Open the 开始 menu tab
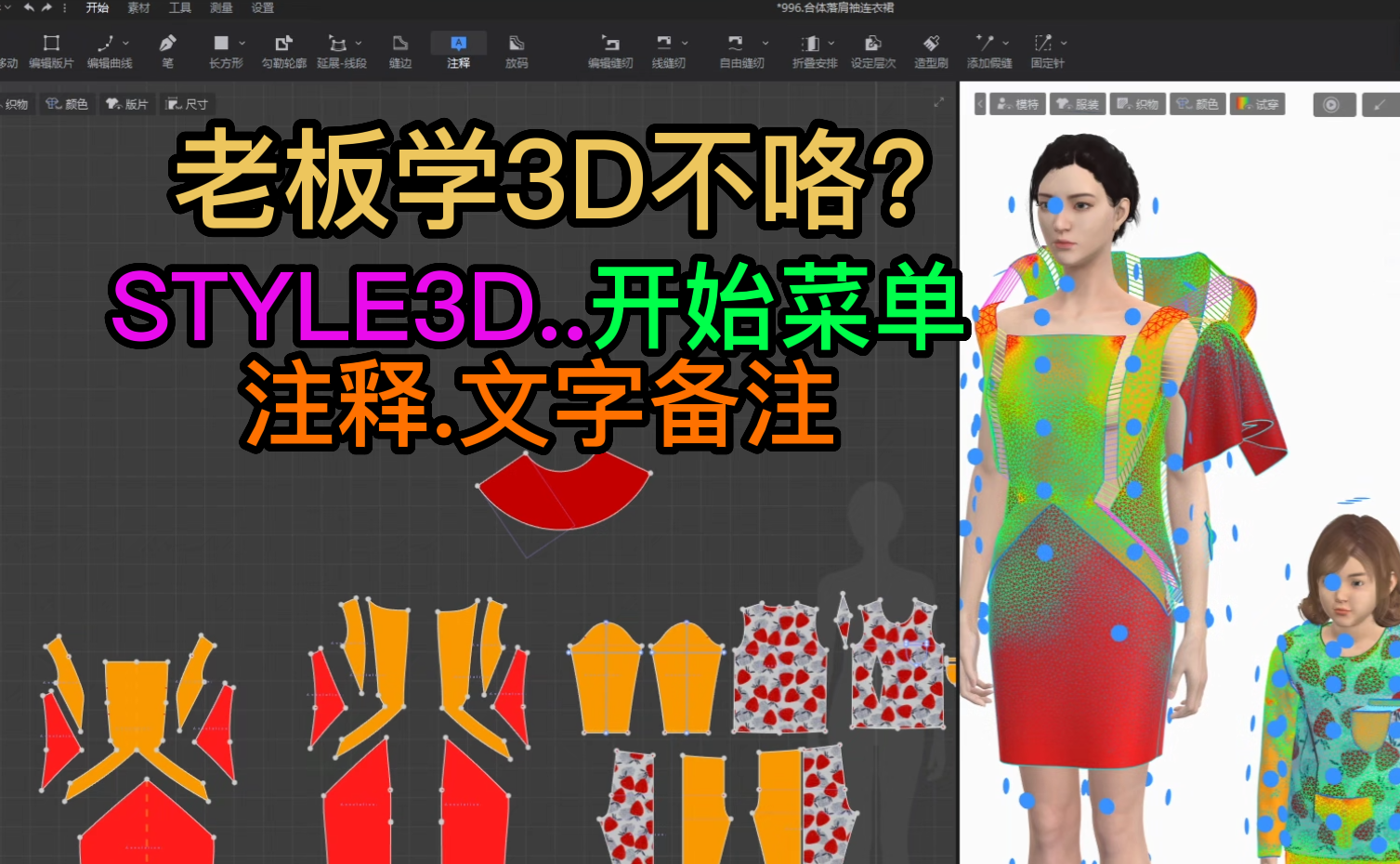This screenshot has height=864, width=1400. [98, 7]
